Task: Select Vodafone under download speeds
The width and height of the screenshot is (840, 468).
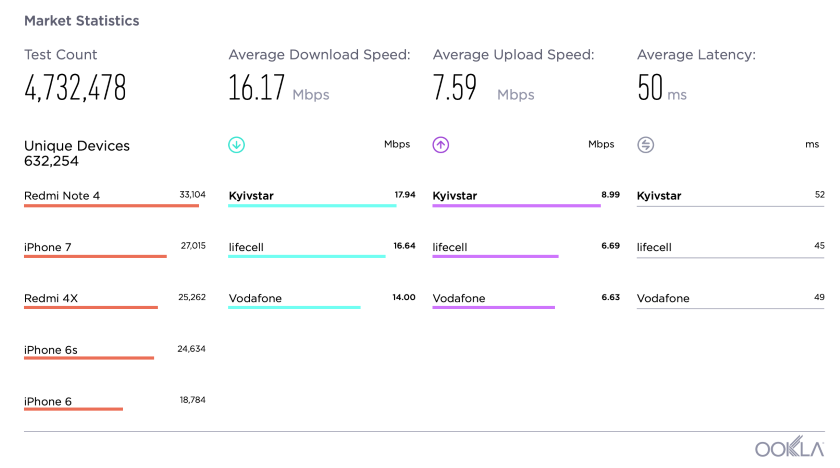Action: 255,298
